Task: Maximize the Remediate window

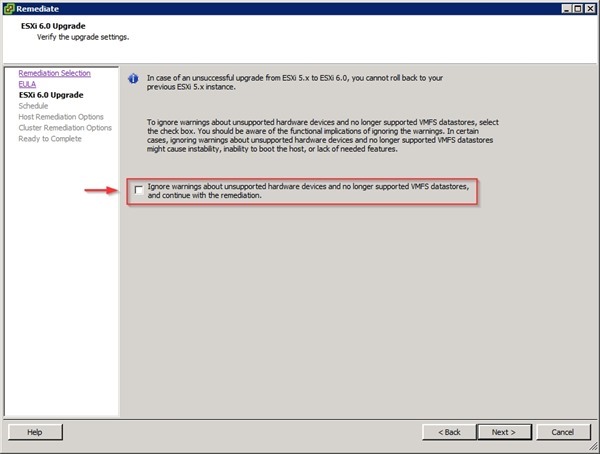Action: pyautogui.click(x=578, y=8)
